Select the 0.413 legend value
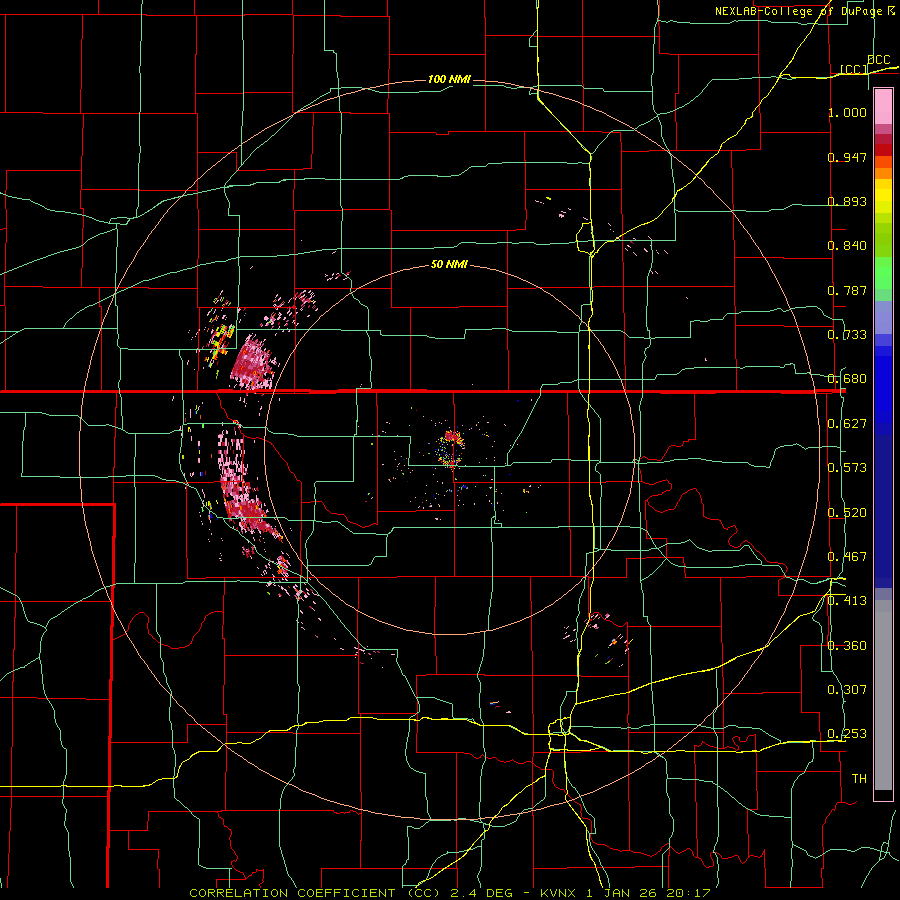This screenshot has width=900, height=900. [x=847, y=601]
